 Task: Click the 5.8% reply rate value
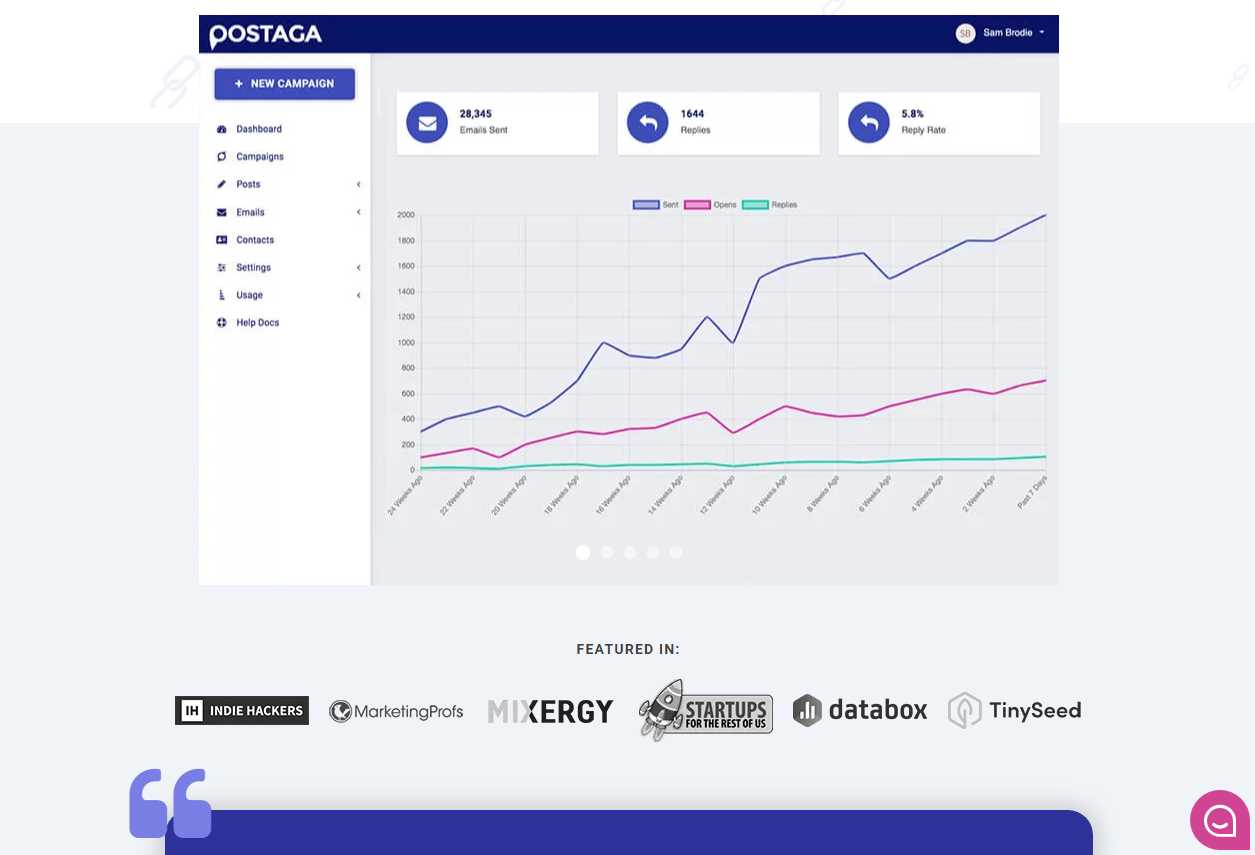pyautogui.click(x=913, y=114)
